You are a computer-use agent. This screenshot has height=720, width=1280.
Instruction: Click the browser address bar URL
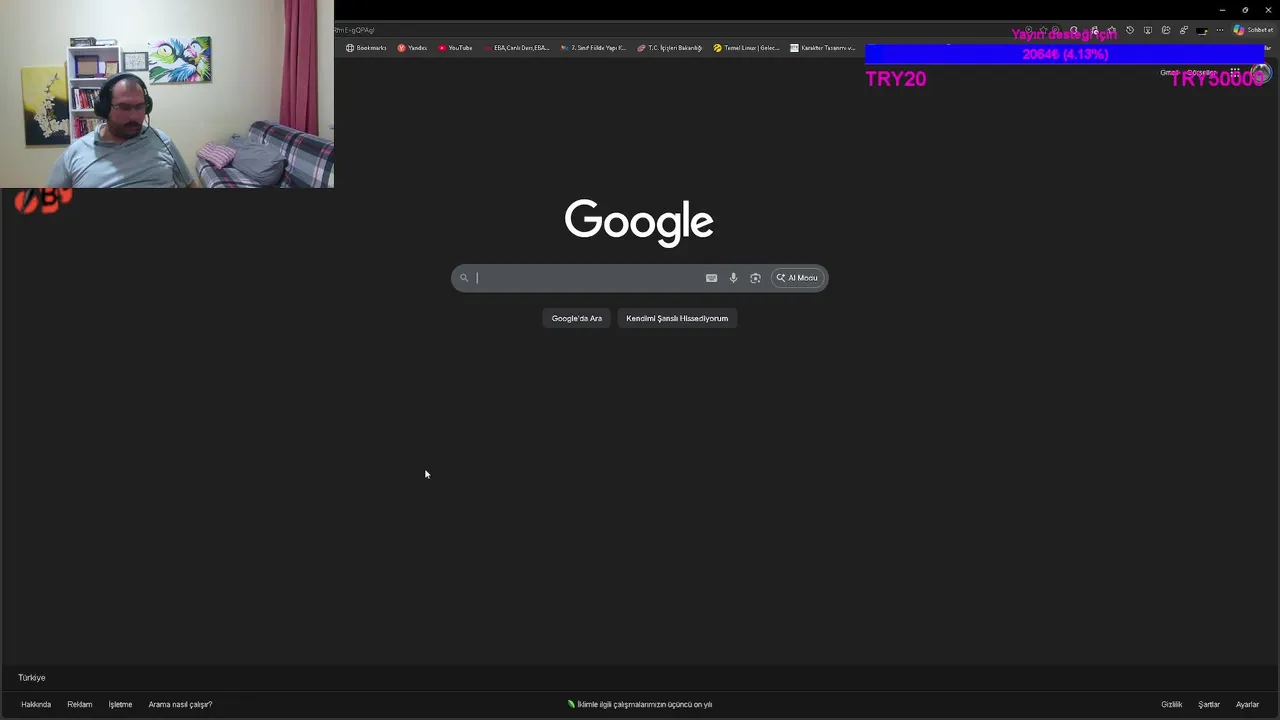click(354, 30)
